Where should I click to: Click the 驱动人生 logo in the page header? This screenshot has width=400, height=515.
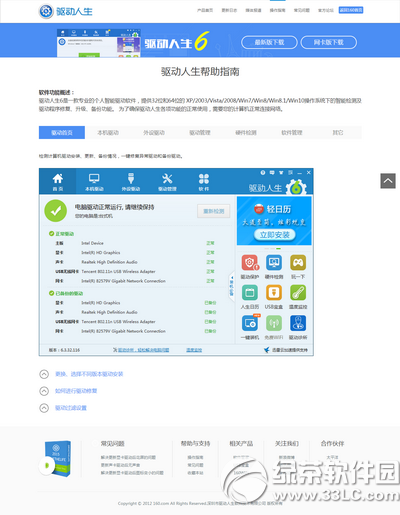[65, 11]
